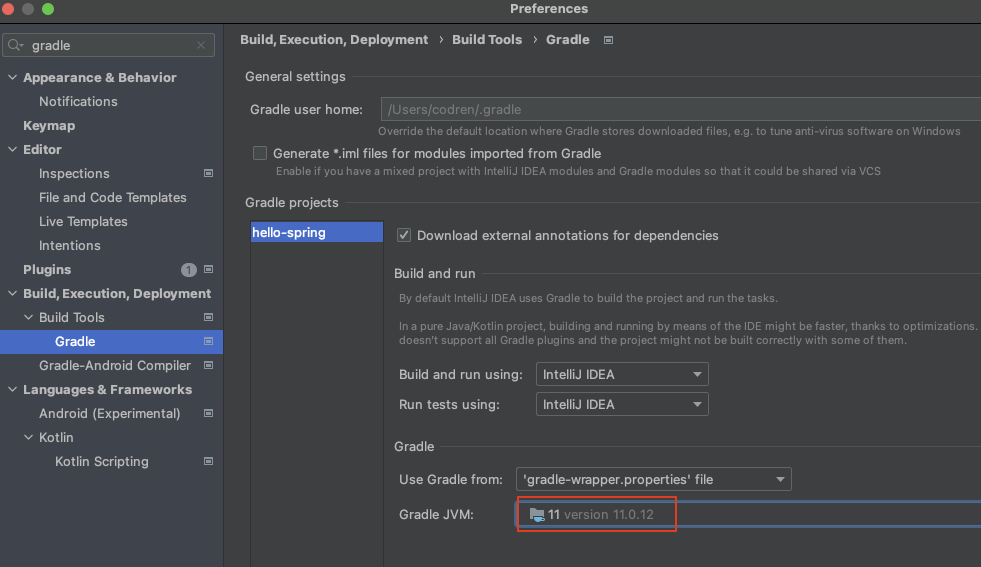
Task: Click project-level icon beside Gradle-Android Compiler
Action: (208, 365)
